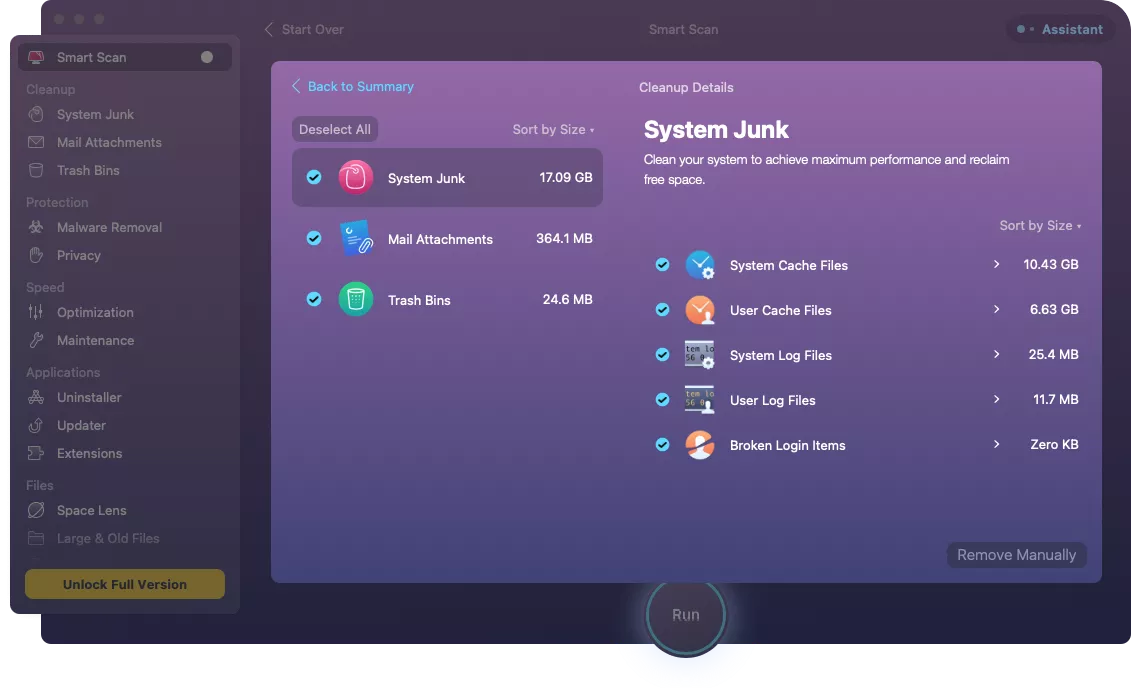Uncheck the System Cache Files item

pyautogui.click(x=662, y=265)
